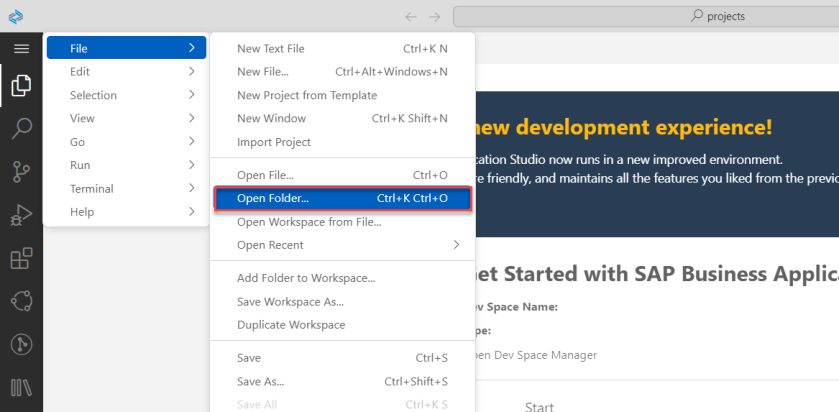The image size is (839, 412).
Task: Click the Start heading text
Action: pos(539,406)
